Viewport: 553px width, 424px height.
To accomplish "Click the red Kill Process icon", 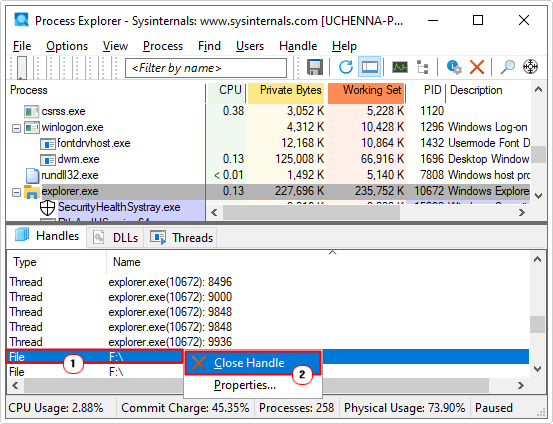I will pyautogui.click(x=477, y=67).
